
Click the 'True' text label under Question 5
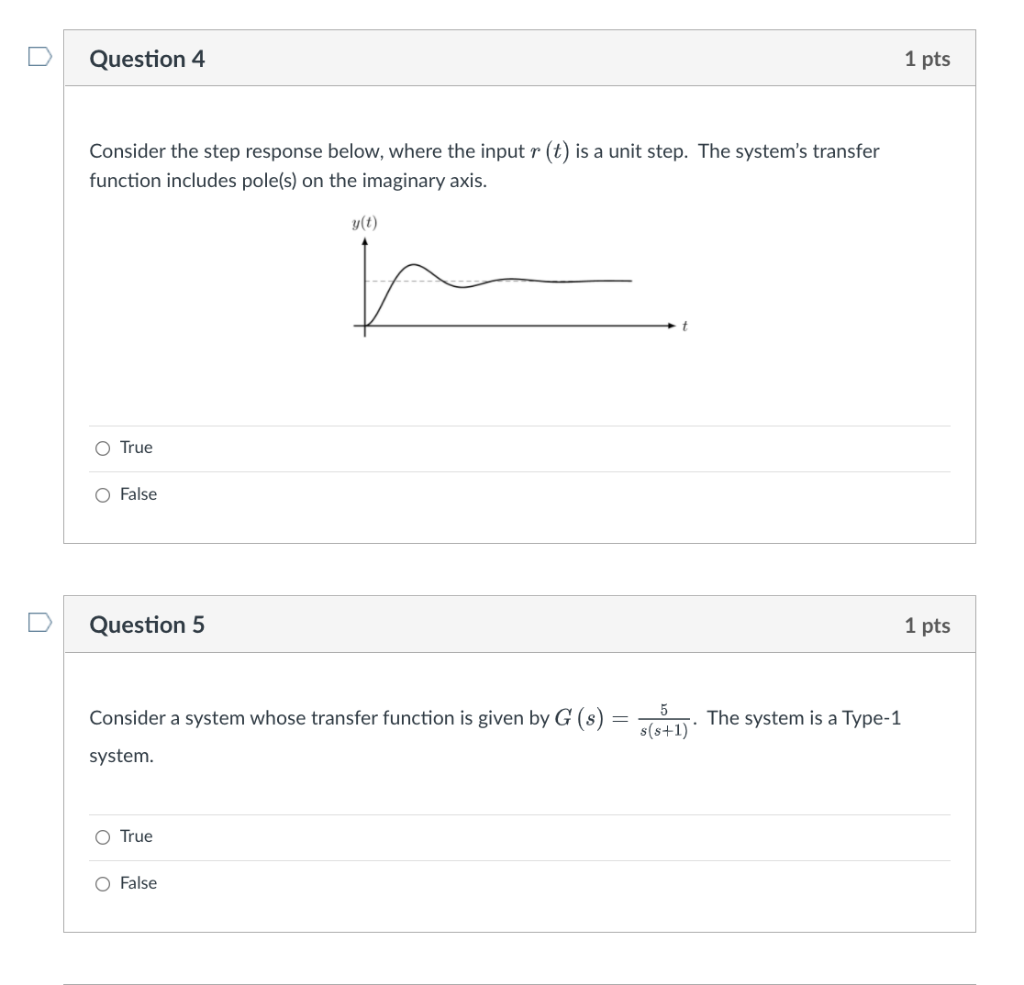pos(136,837)
